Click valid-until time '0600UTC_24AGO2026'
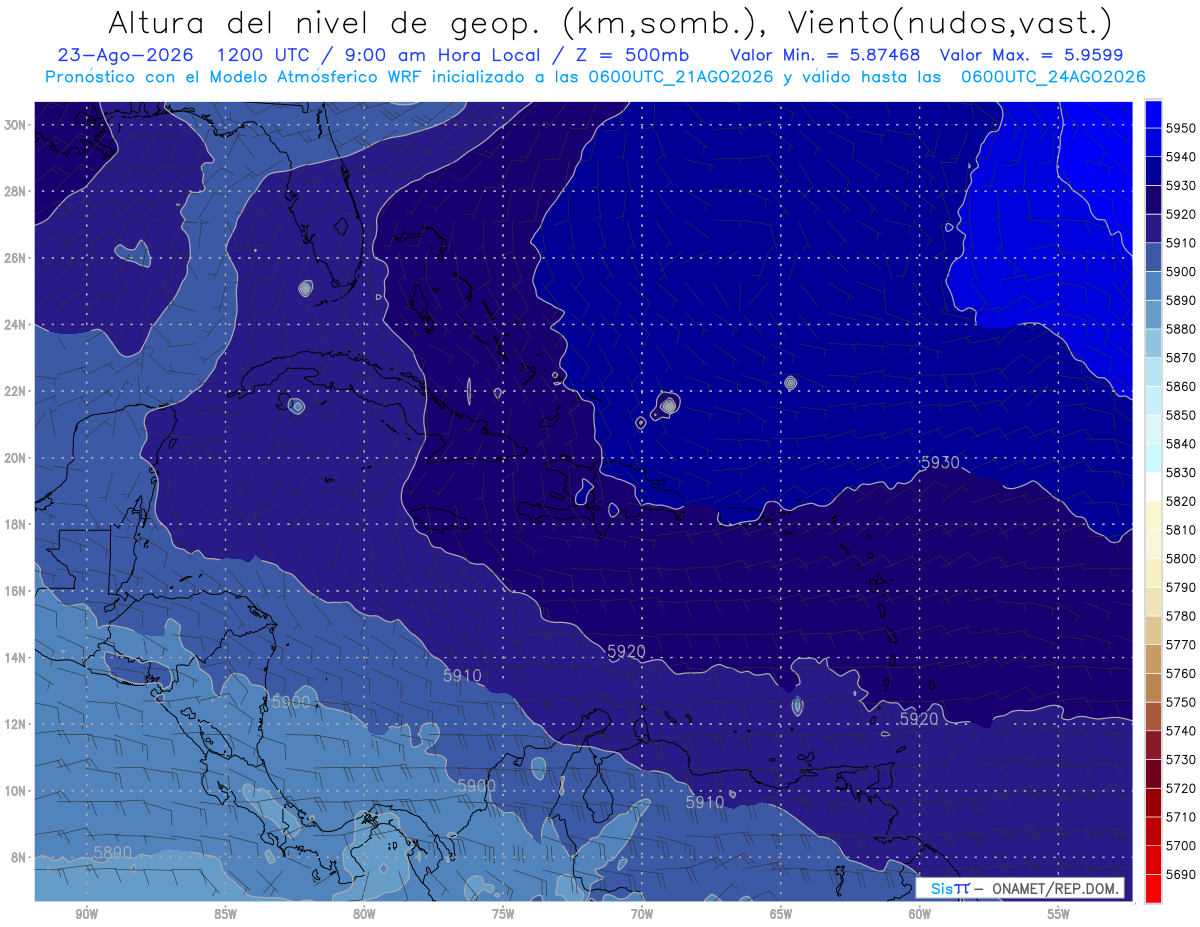The image size is (1200, 927). [x=1053, y=76]
